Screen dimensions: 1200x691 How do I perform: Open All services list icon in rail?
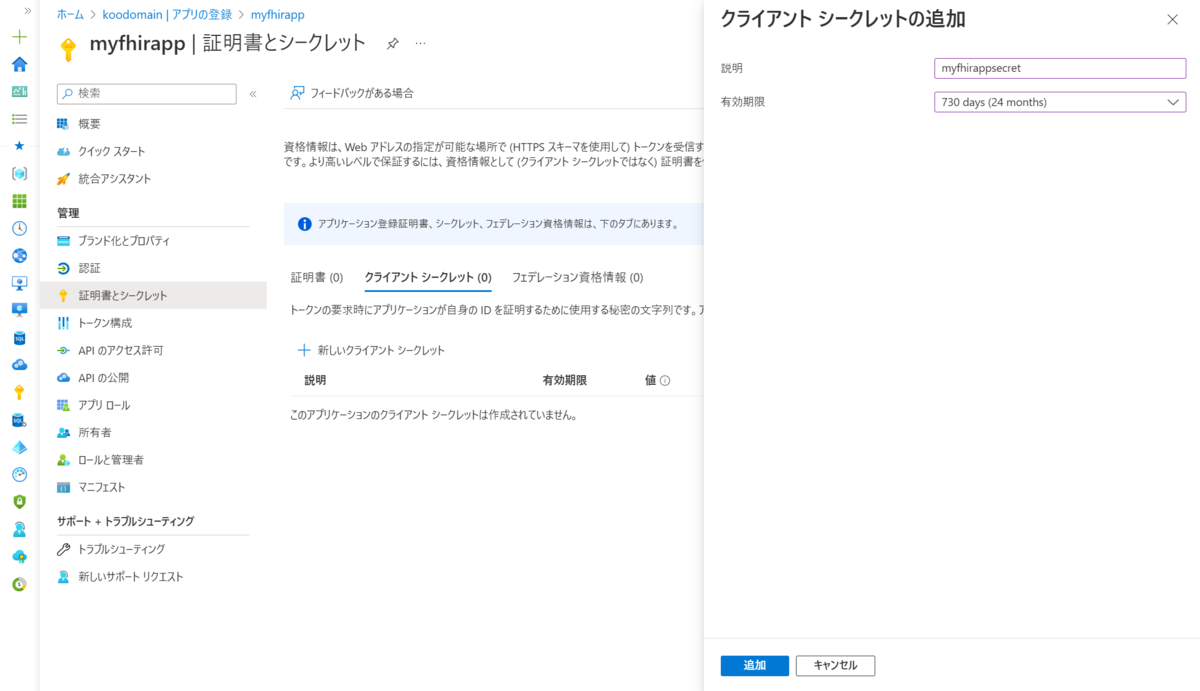tap(19, 118)
